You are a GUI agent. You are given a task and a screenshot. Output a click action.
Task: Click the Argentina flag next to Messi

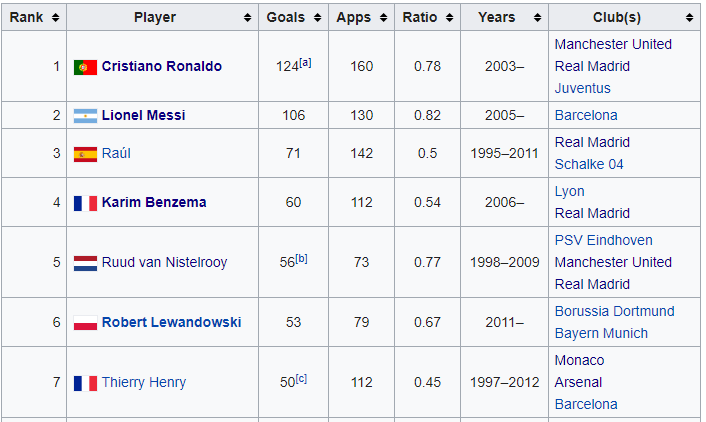pos(86,116)
